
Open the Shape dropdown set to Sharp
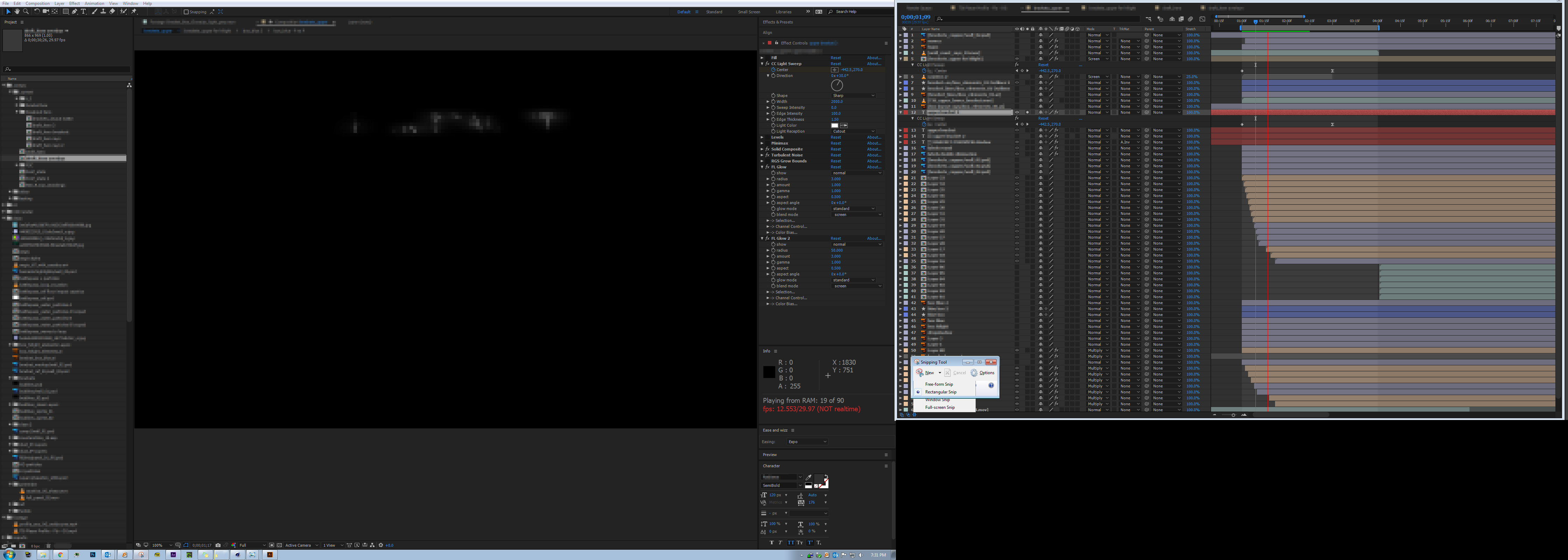click(x=854, y=96)
